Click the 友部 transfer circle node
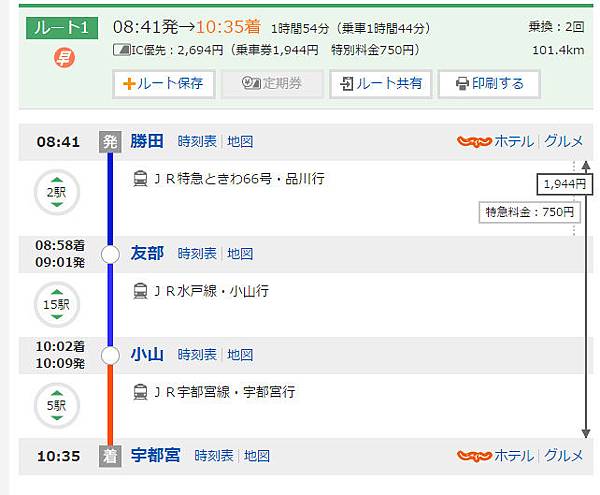 (110, 254)
